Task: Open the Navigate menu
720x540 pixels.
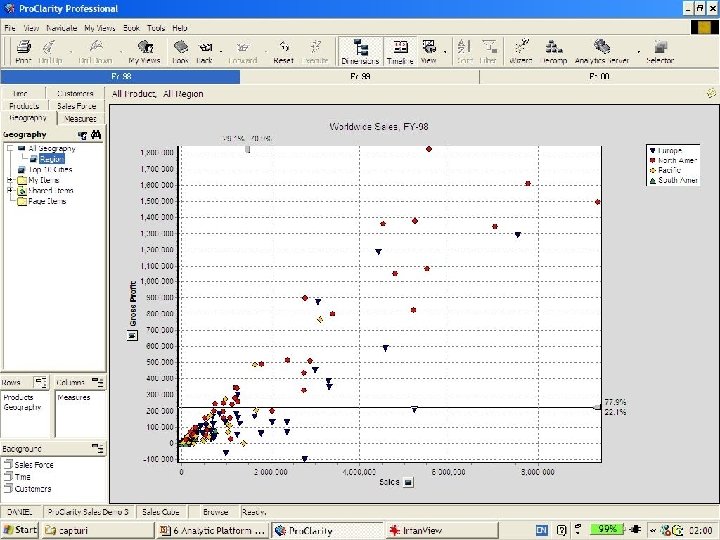Action: (x=62, y=28)
